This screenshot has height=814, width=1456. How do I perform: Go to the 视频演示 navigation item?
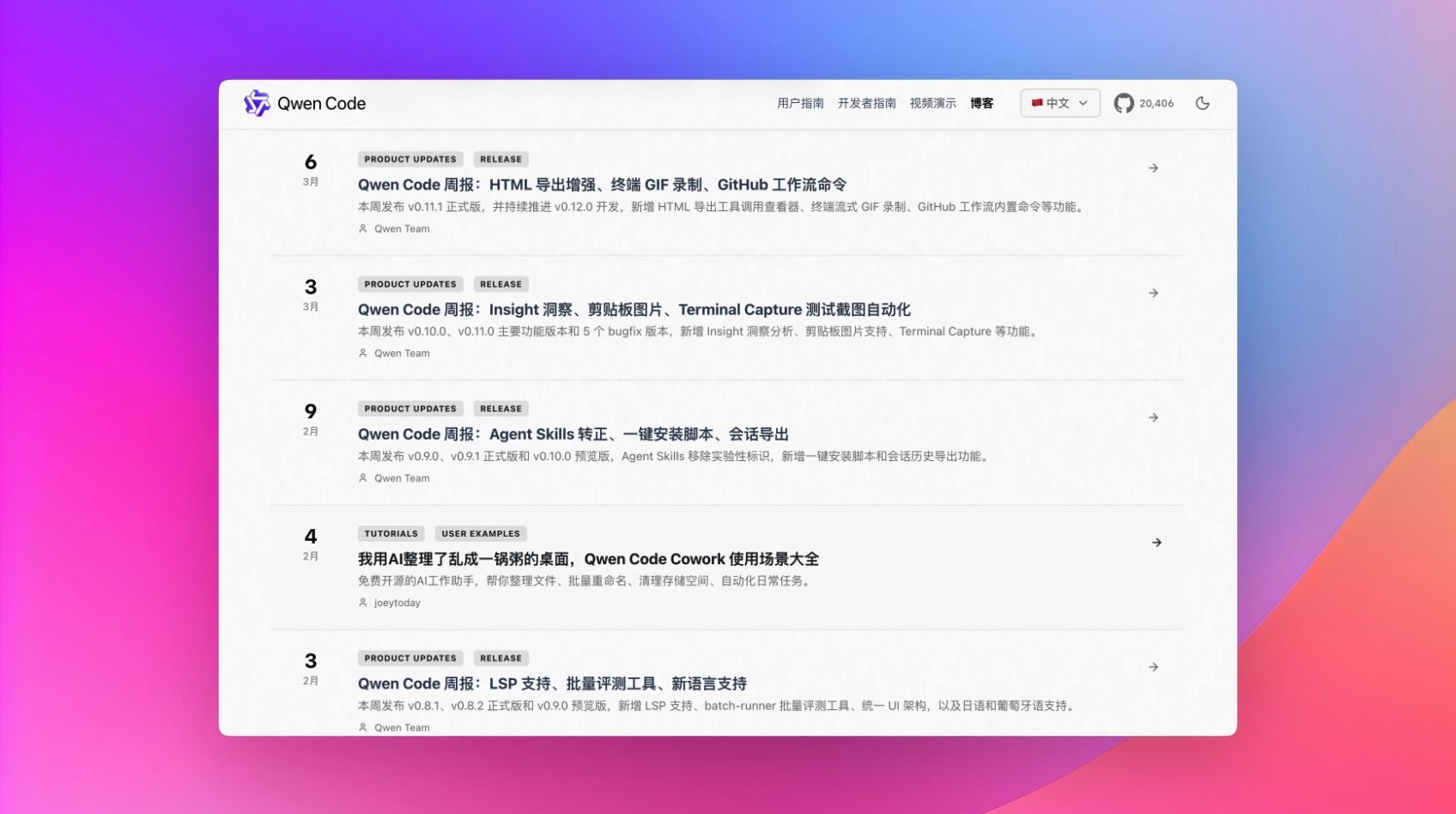[x=933, y=103]
